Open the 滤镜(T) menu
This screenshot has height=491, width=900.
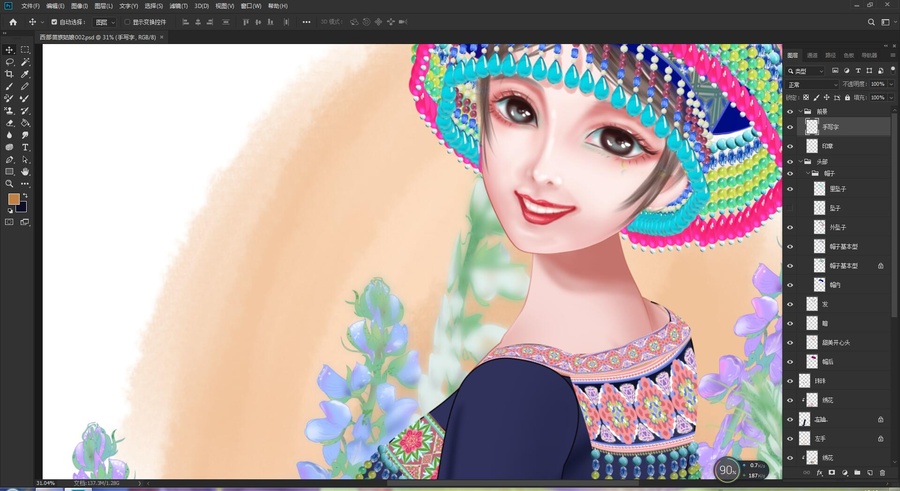point(179,6)
